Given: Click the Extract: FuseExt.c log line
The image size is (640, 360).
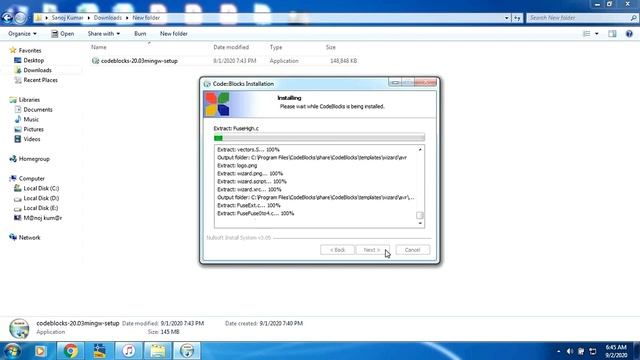Looking at the screenshot, I should pyautogui.click(x=249, y=205).
